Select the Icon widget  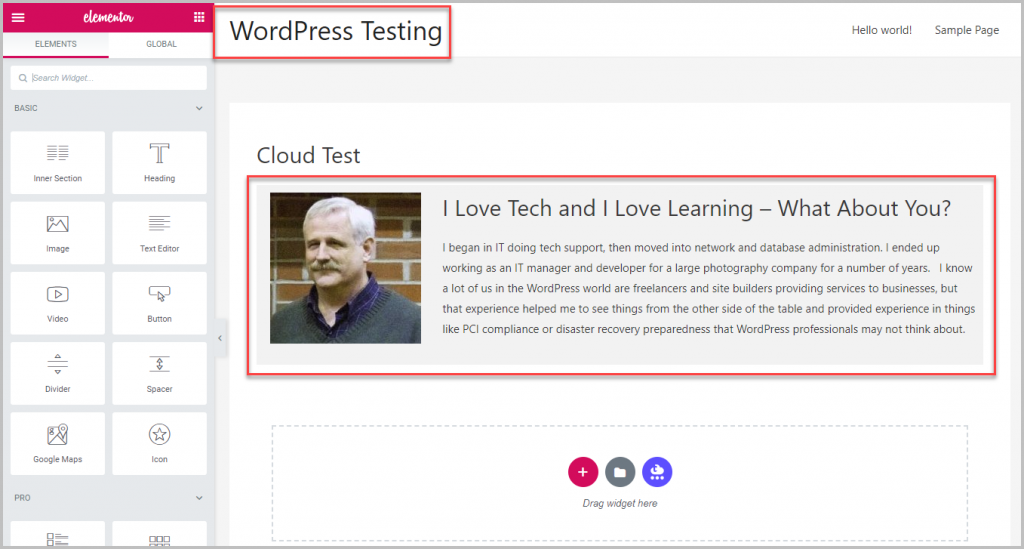tap(159, 443)
